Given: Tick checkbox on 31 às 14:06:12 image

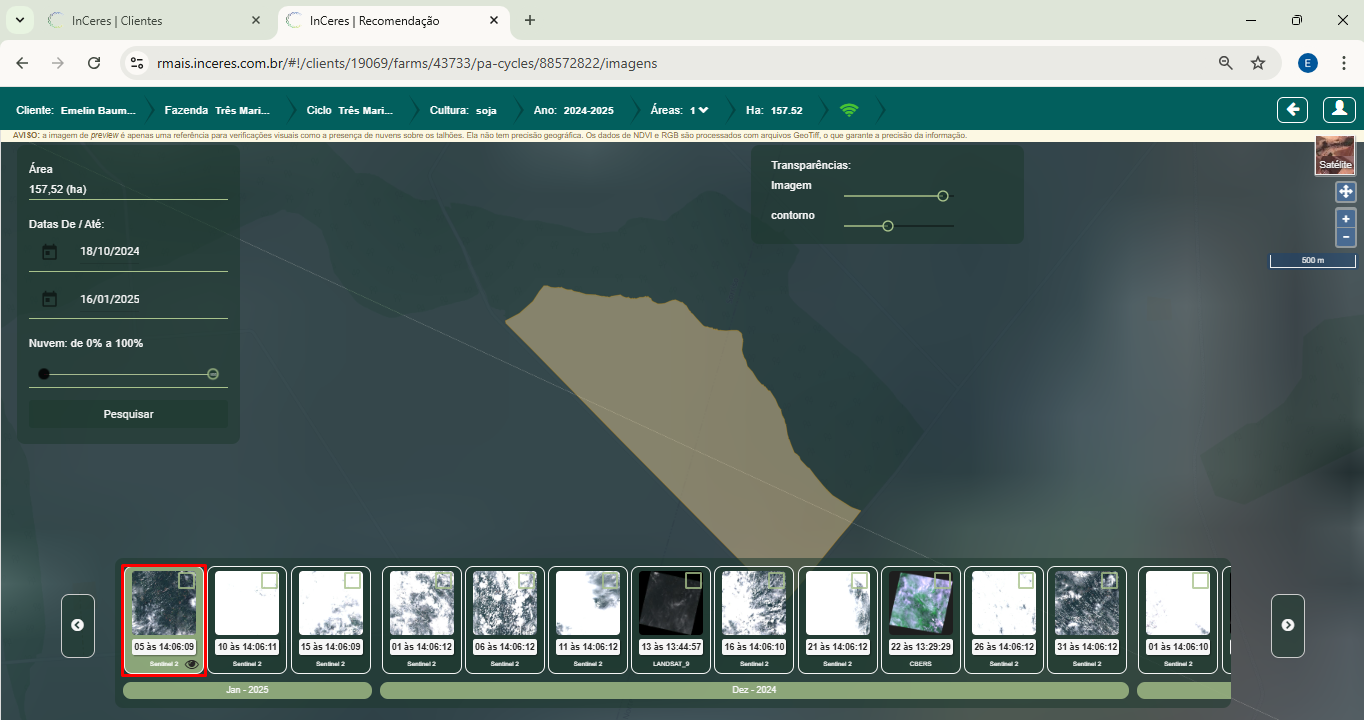Looking at the screenshot, I should click(x=1108, y=580).
